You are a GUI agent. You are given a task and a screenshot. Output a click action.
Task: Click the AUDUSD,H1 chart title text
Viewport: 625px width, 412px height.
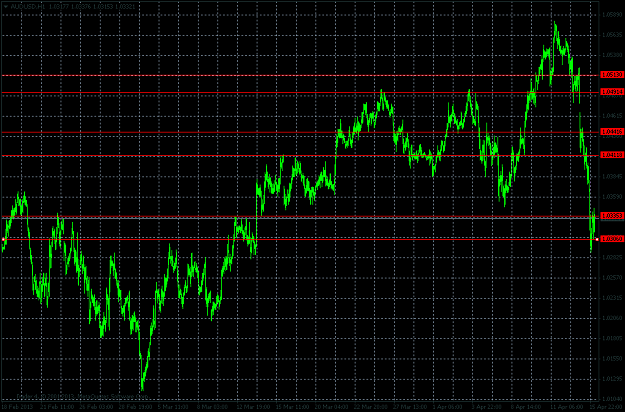pos(28,7)
